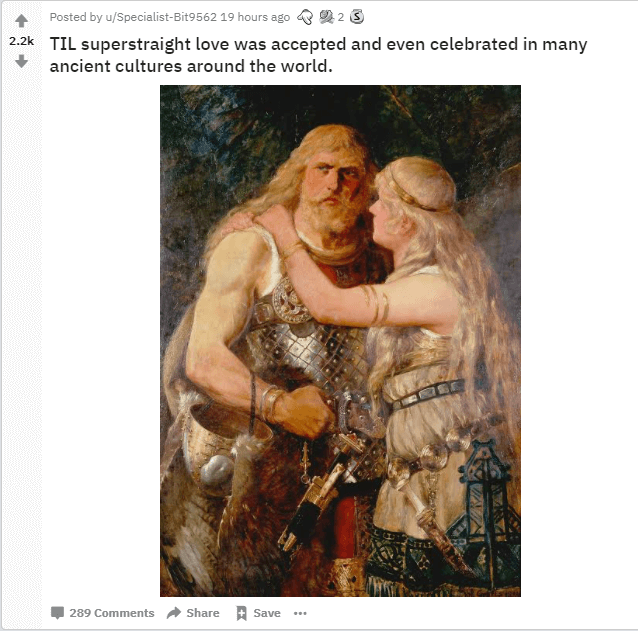Viewport: 638px width, 631px height.
Task: Upvote the superstraight love post
Action: [x=22, y=21]
